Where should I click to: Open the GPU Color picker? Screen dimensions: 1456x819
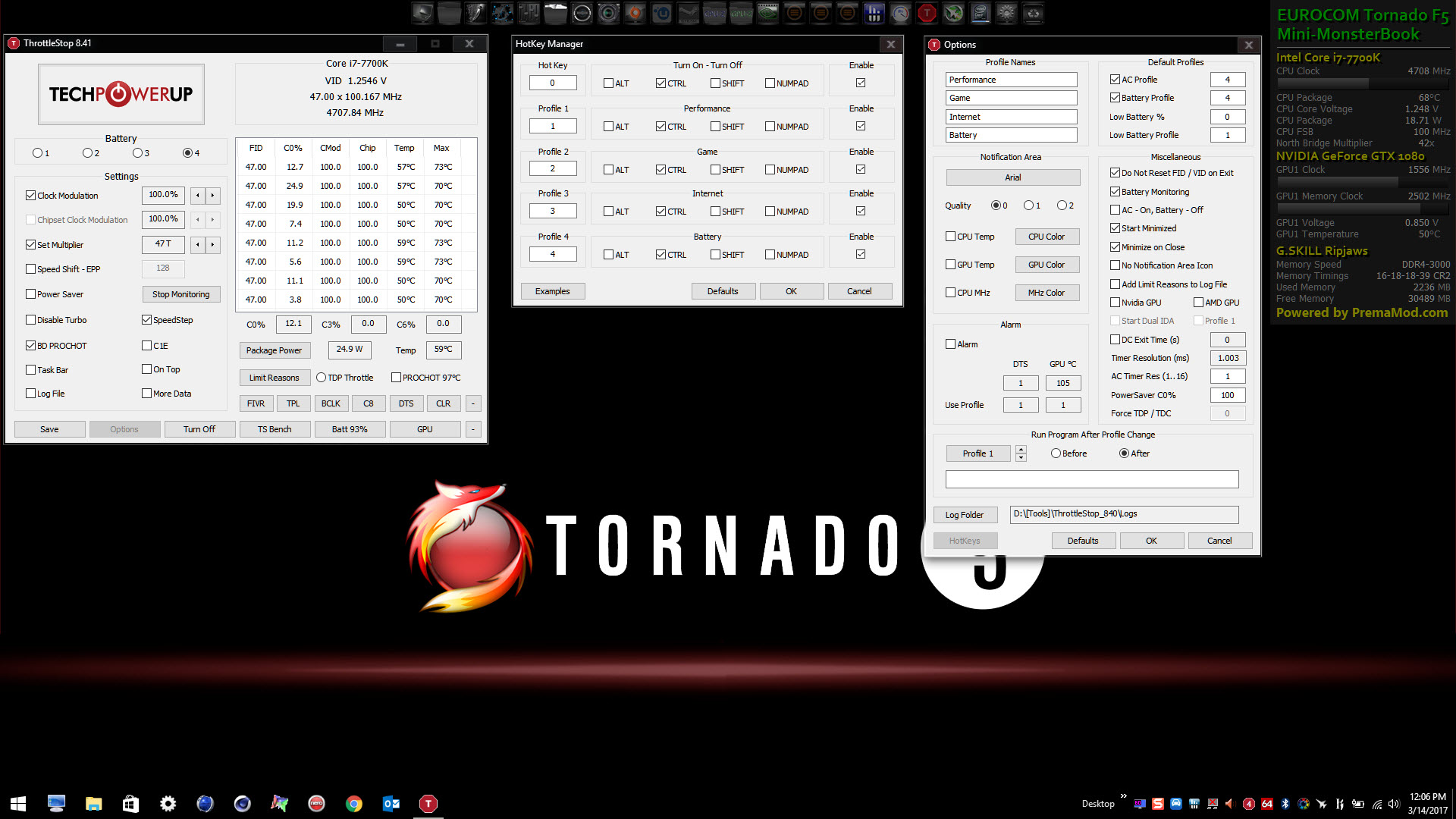1046,265
